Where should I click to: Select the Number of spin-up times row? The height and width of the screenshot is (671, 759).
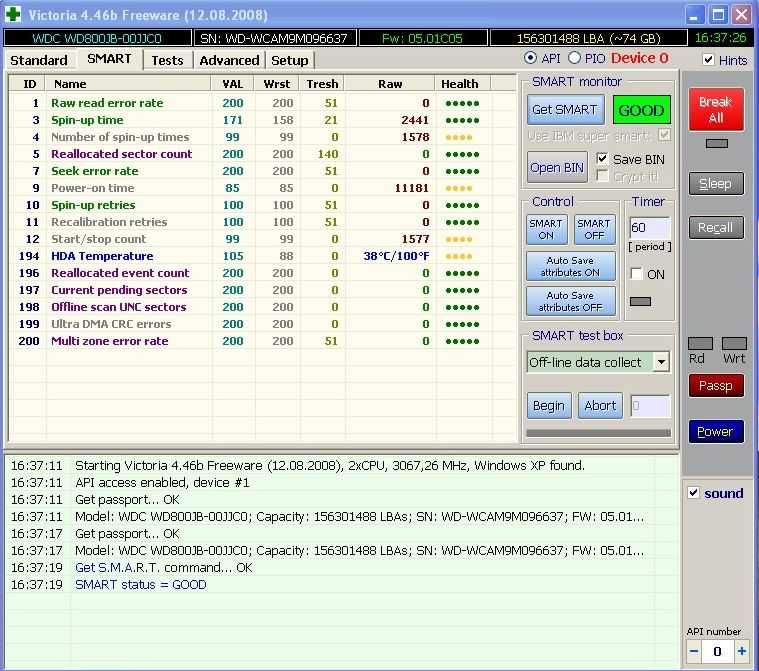[263, 137]
